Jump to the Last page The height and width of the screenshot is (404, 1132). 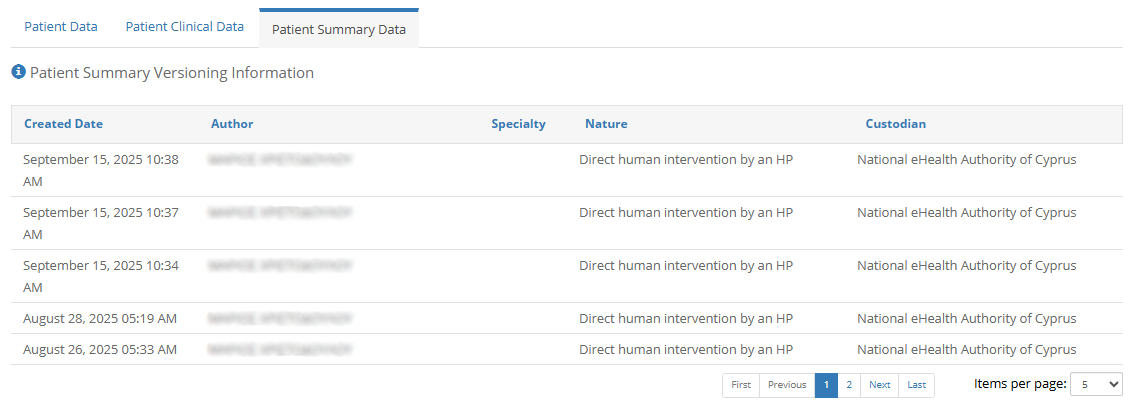(x=916, y=385)
